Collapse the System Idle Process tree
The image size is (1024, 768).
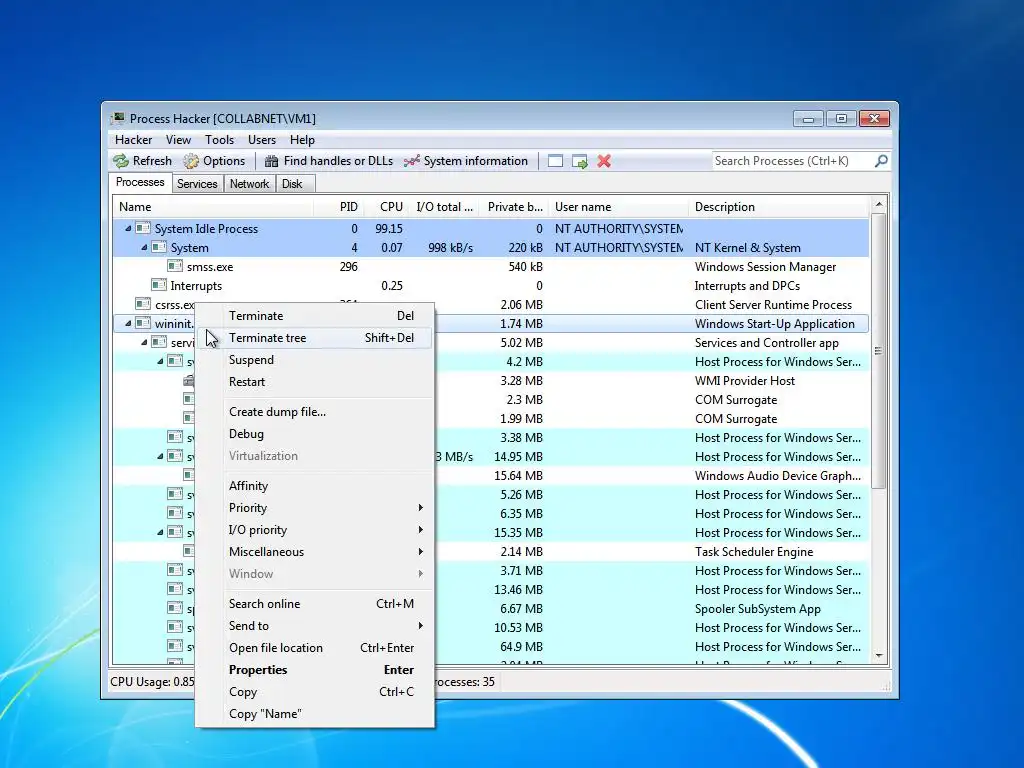128,229
